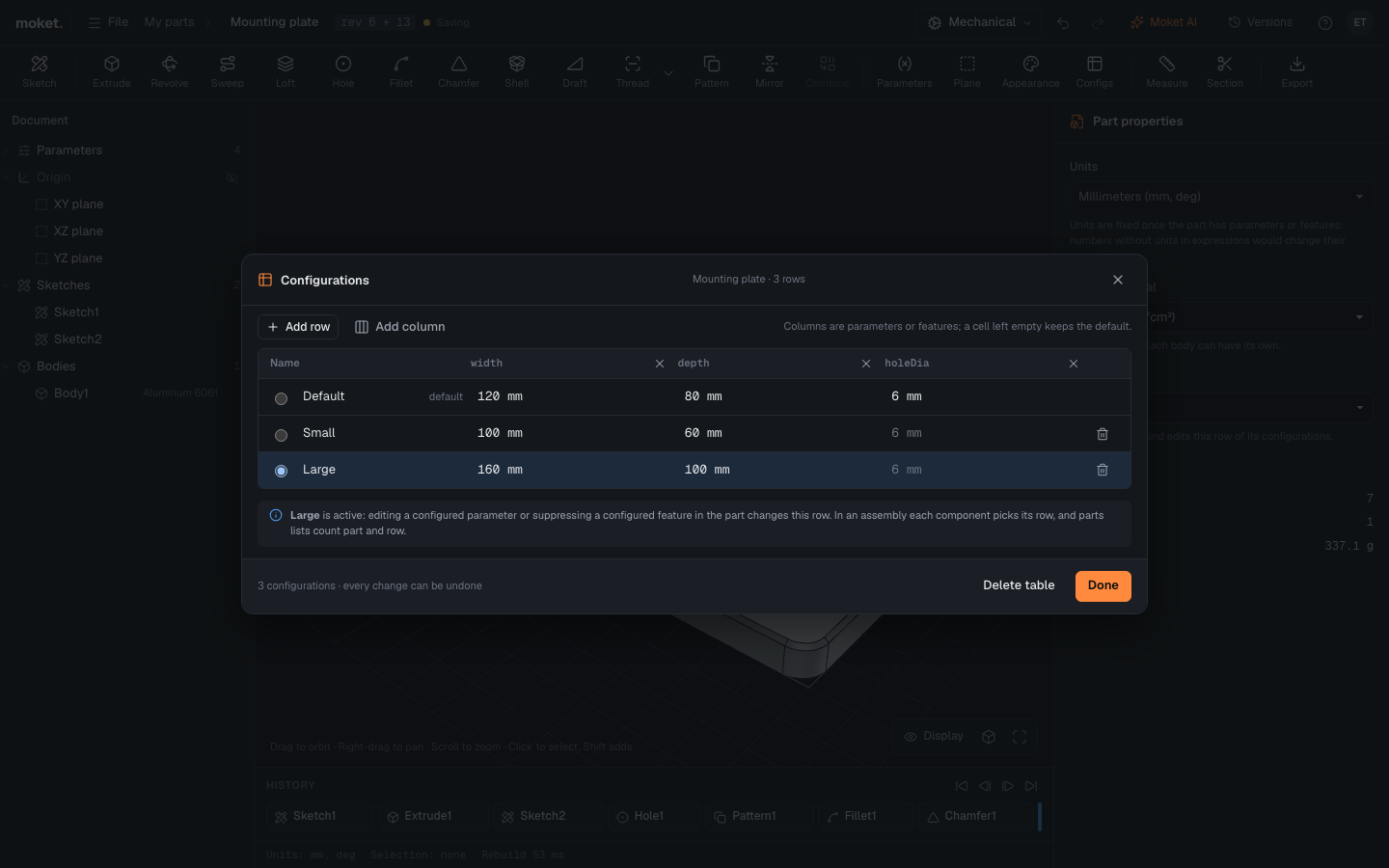The height and width of the screenshot is (868, 1389).
Task: Open the File menu
Action: coord(108,22)
